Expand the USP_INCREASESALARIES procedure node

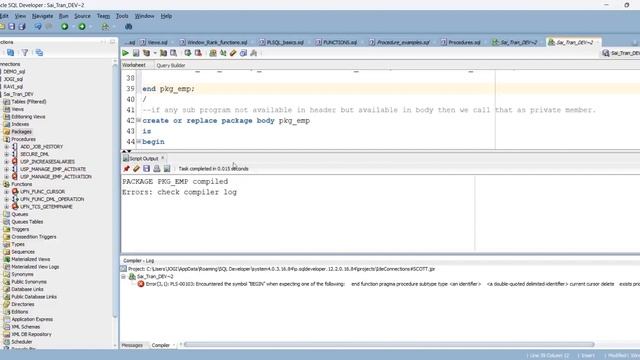coord(6,162)
